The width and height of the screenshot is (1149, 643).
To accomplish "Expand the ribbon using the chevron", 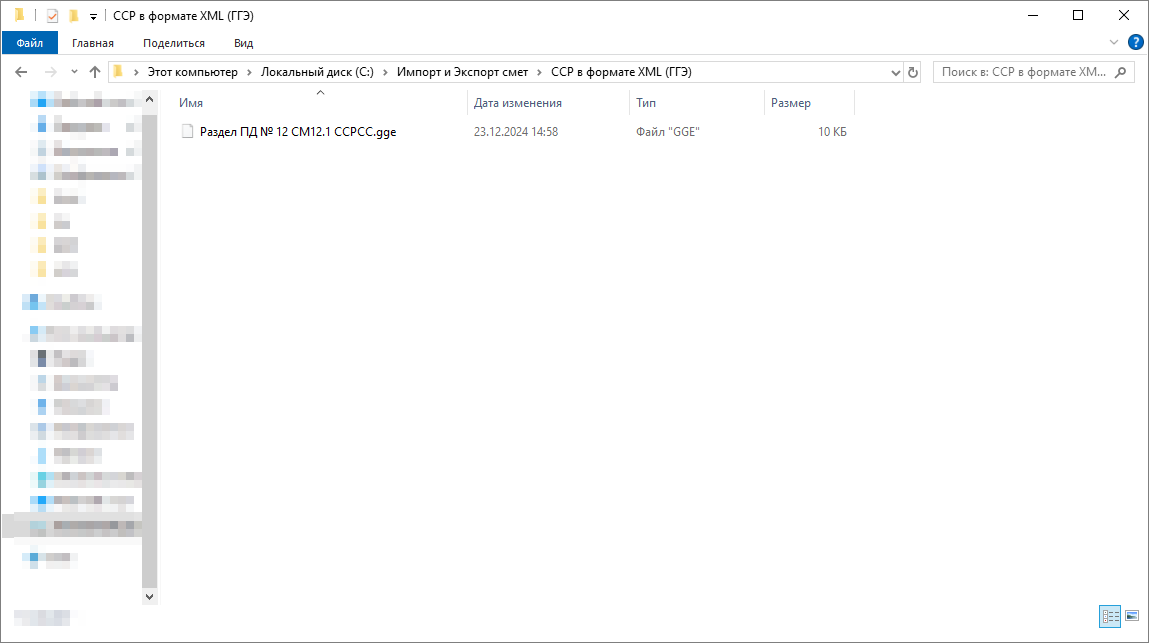I will 1115,42.
